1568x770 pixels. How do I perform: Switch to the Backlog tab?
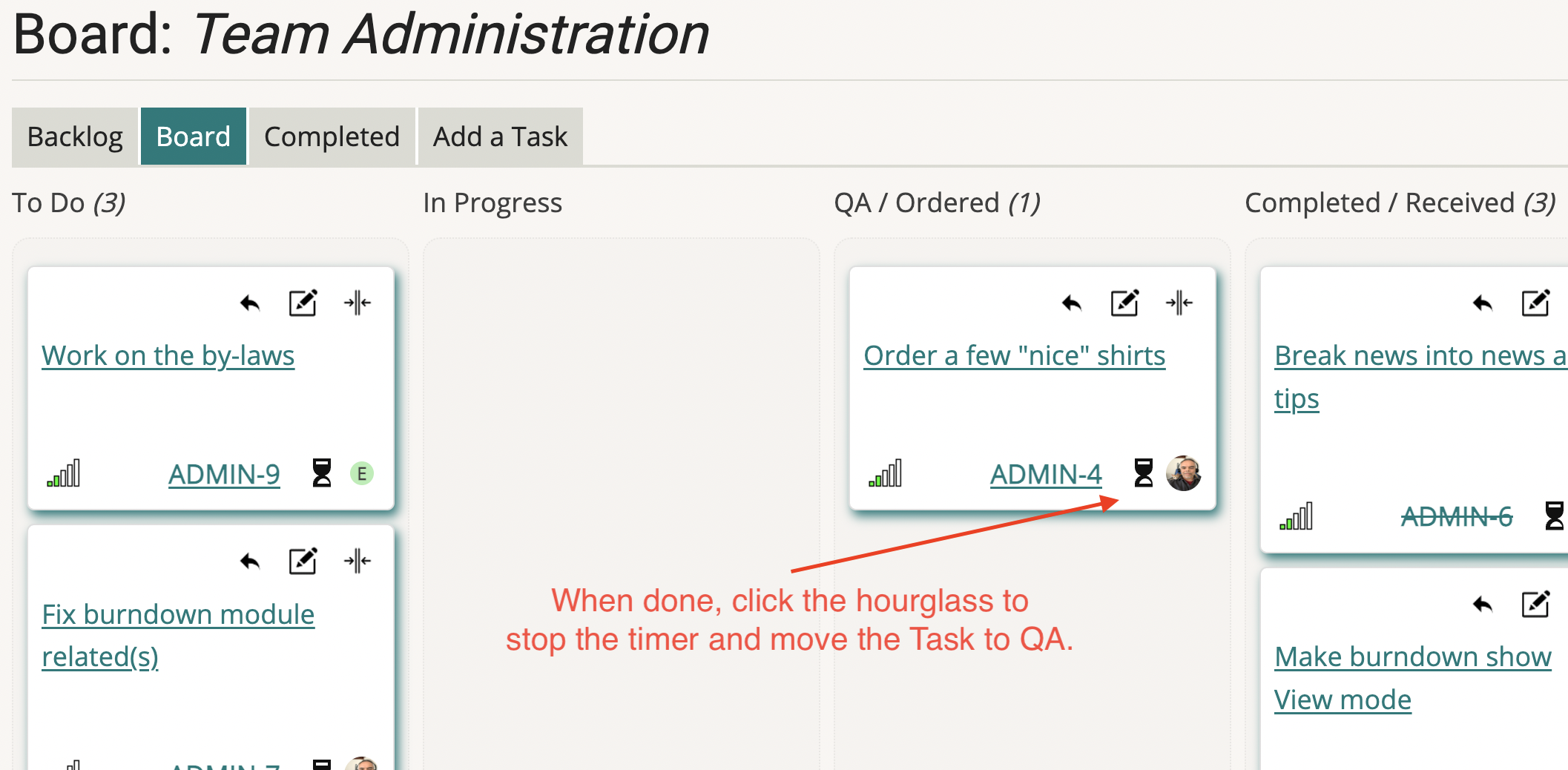(75, 136)
